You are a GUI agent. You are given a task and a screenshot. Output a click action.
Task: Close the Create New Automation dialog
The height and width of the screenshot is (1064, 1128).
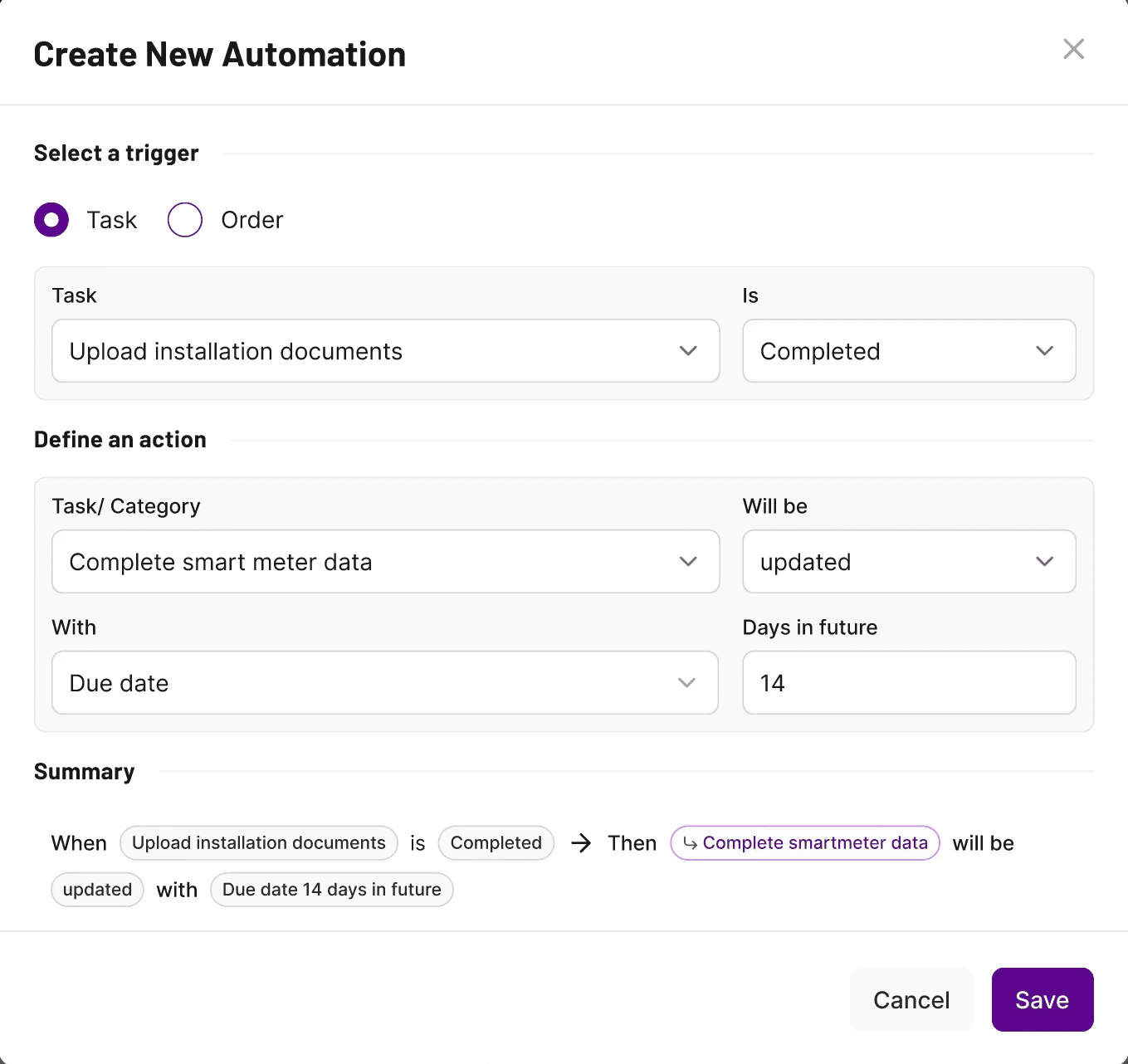tap(1073, 49)
